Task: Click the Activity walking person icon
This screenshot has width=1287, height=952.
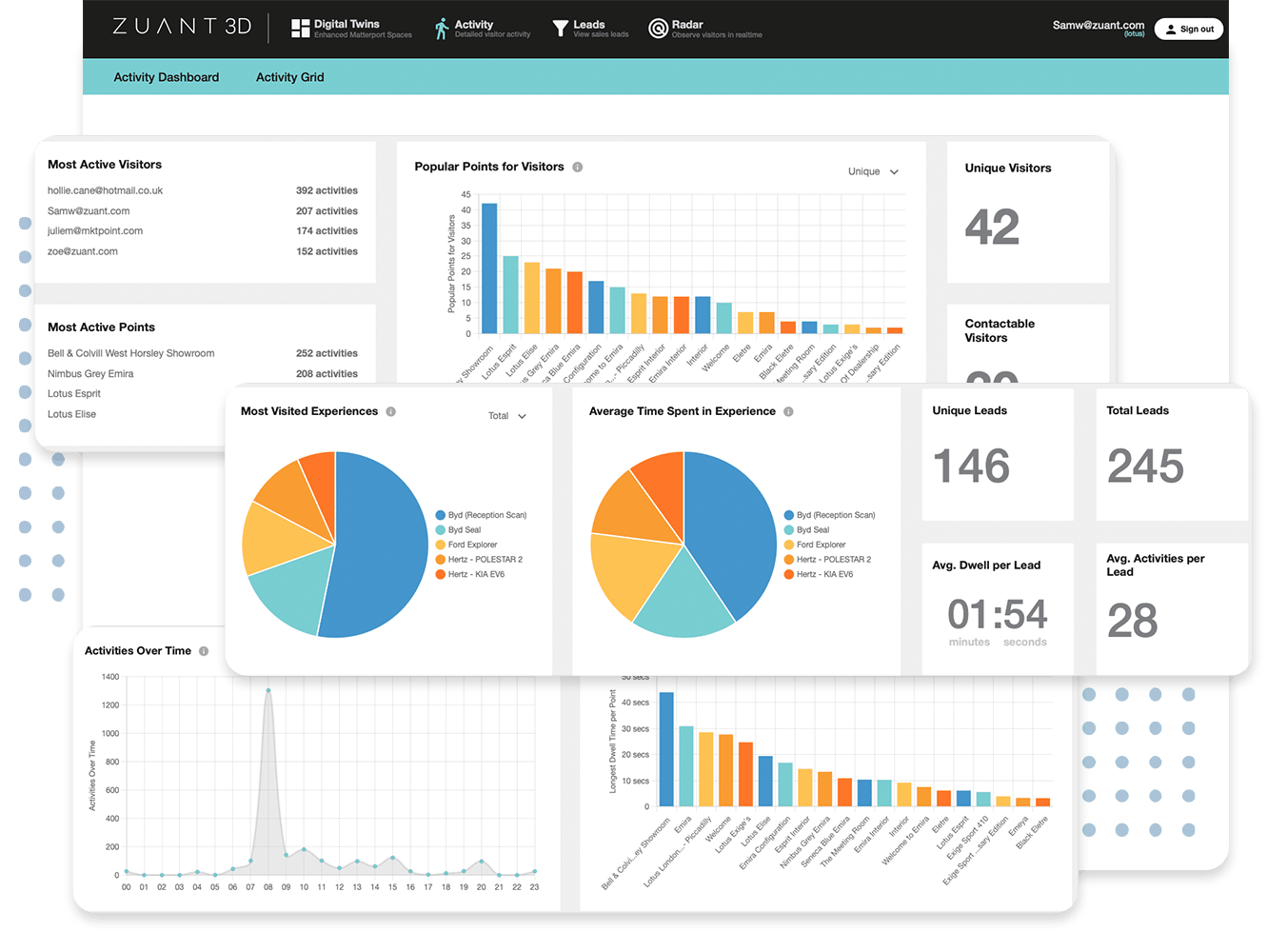Action: [441, 29]
